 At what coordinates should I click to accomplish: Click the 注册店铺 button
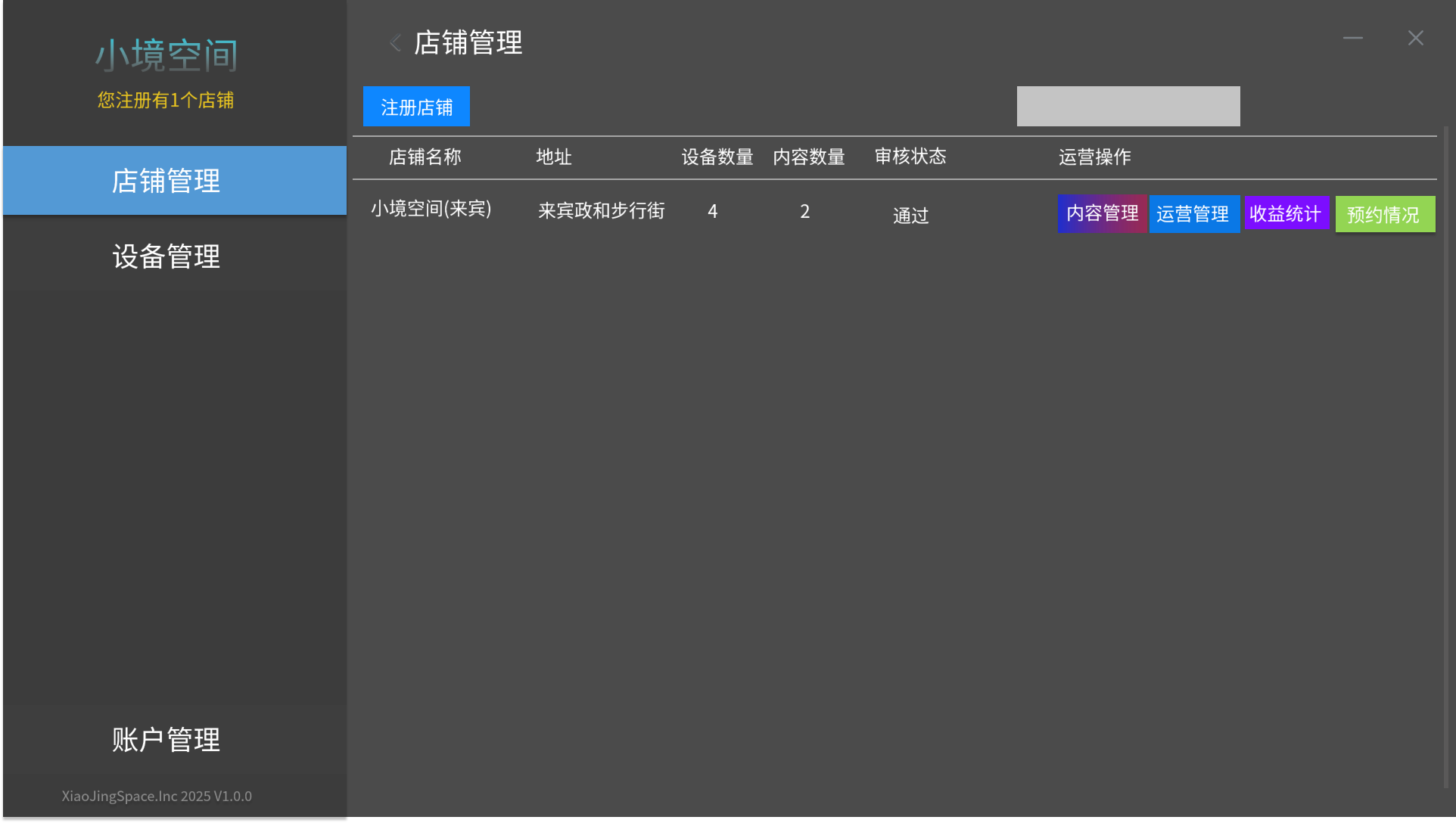point(416,106)
